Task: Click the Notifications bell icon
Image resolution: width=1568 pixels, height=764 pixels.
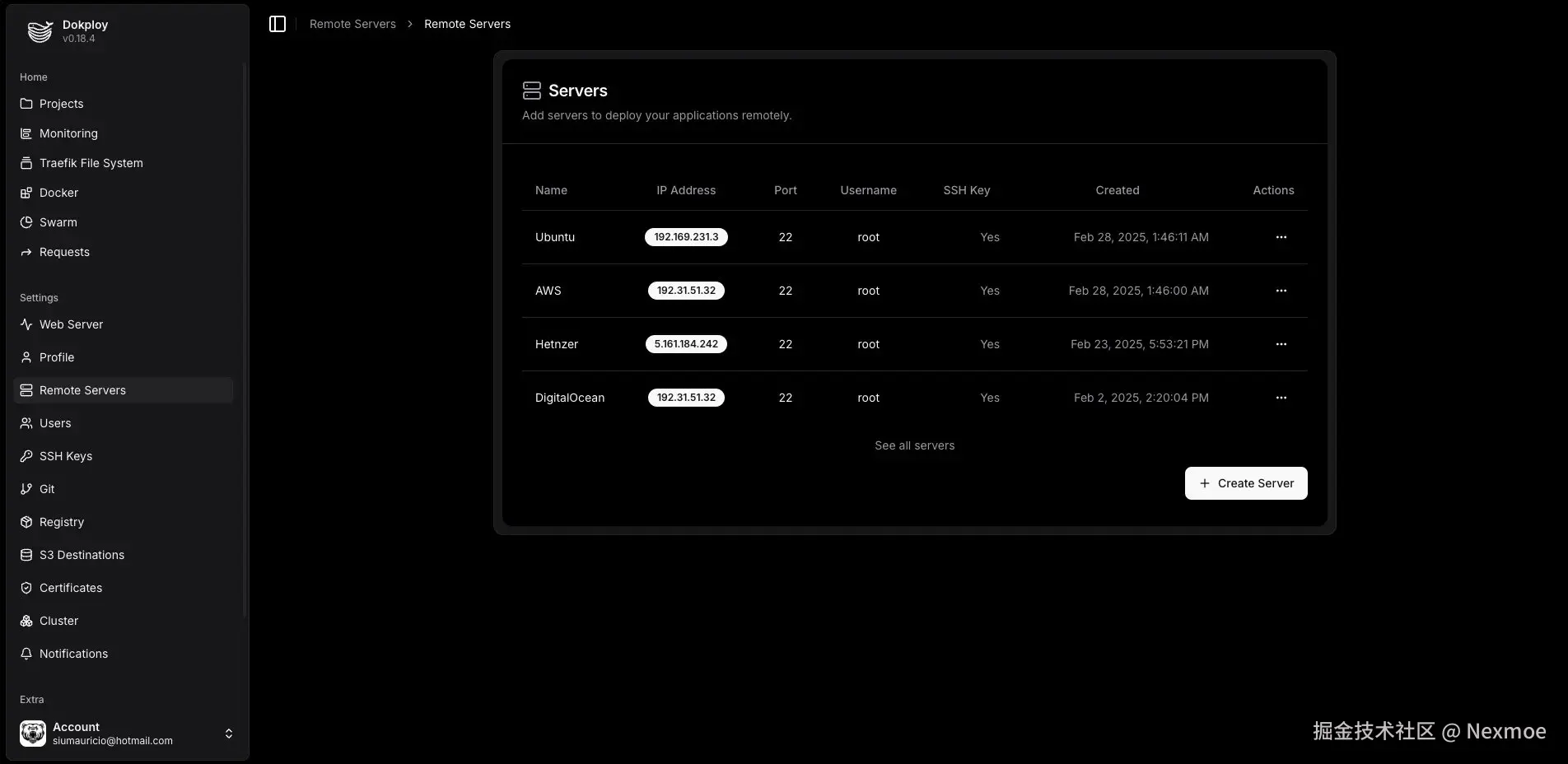Action: click(x=26, y=654)
